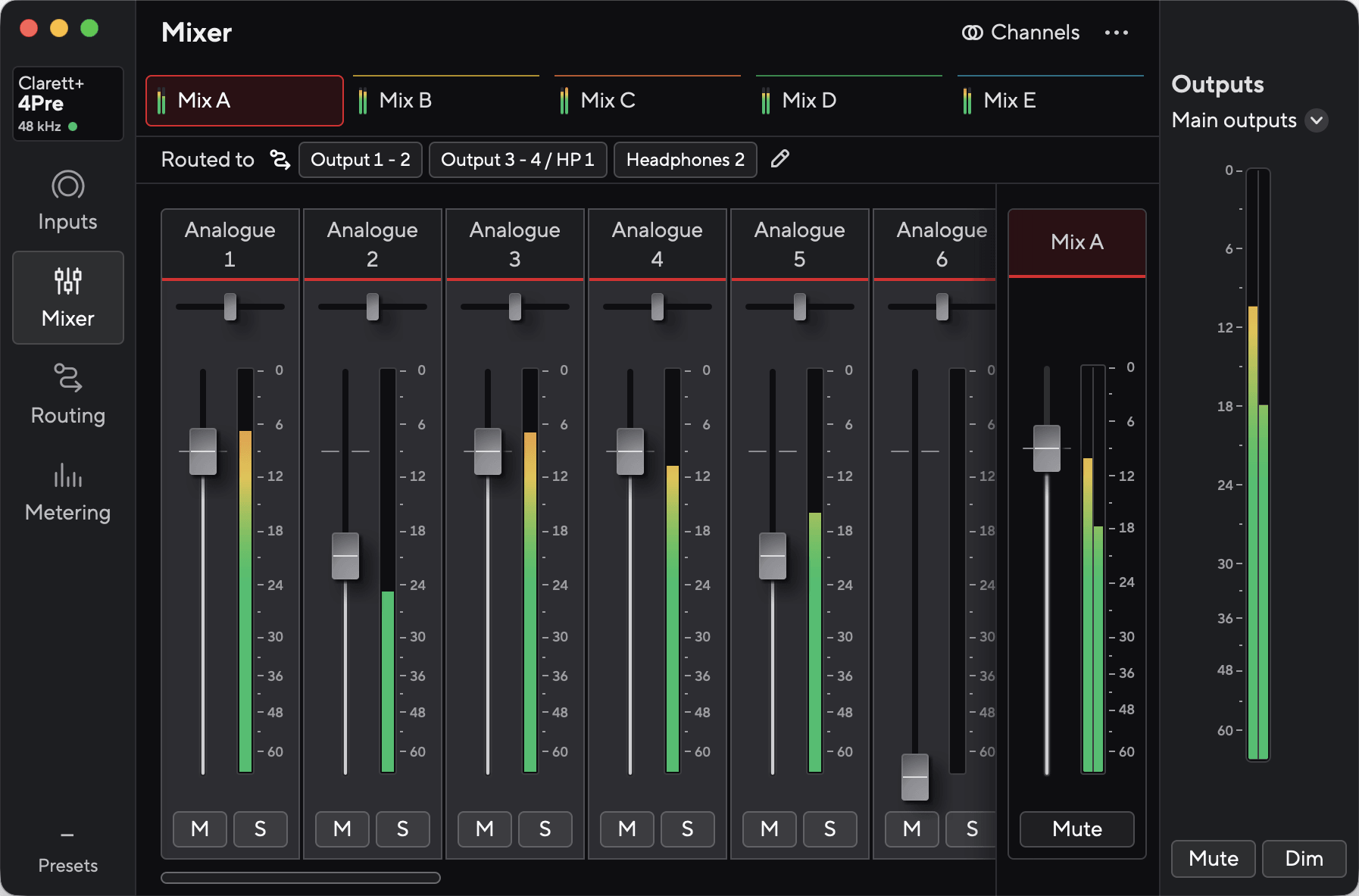Click the pencil edit routing icon

(779, 159)
